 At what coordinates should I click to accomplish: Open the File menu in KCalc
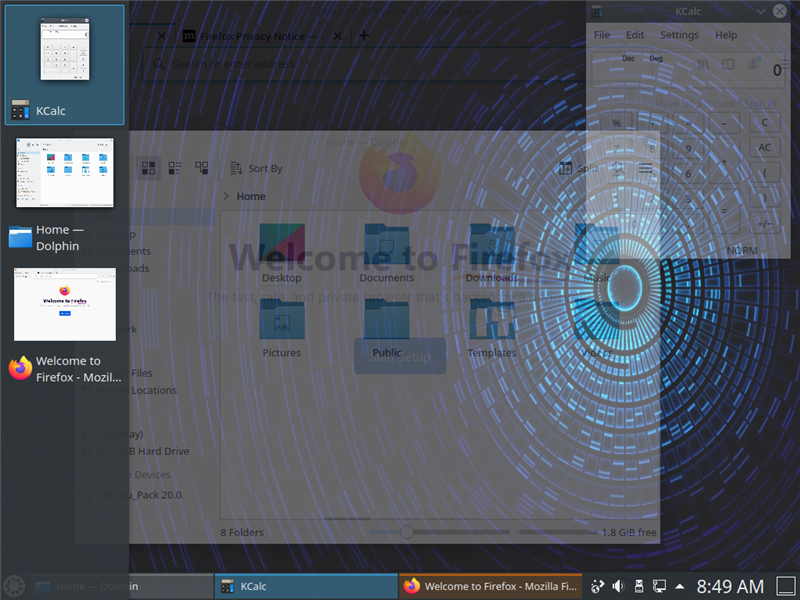click(602, 35)
